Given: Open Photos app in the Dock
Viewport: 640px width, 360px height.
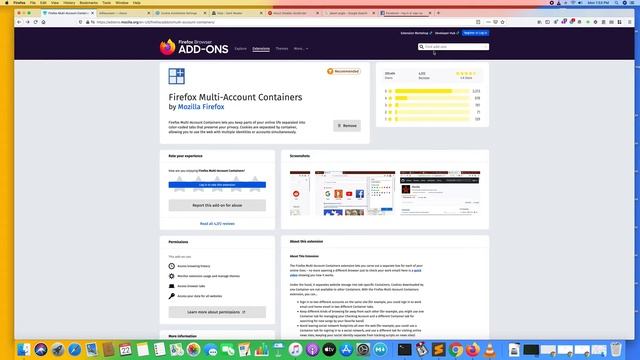Looking at the screenshot, I should [193, 350].
